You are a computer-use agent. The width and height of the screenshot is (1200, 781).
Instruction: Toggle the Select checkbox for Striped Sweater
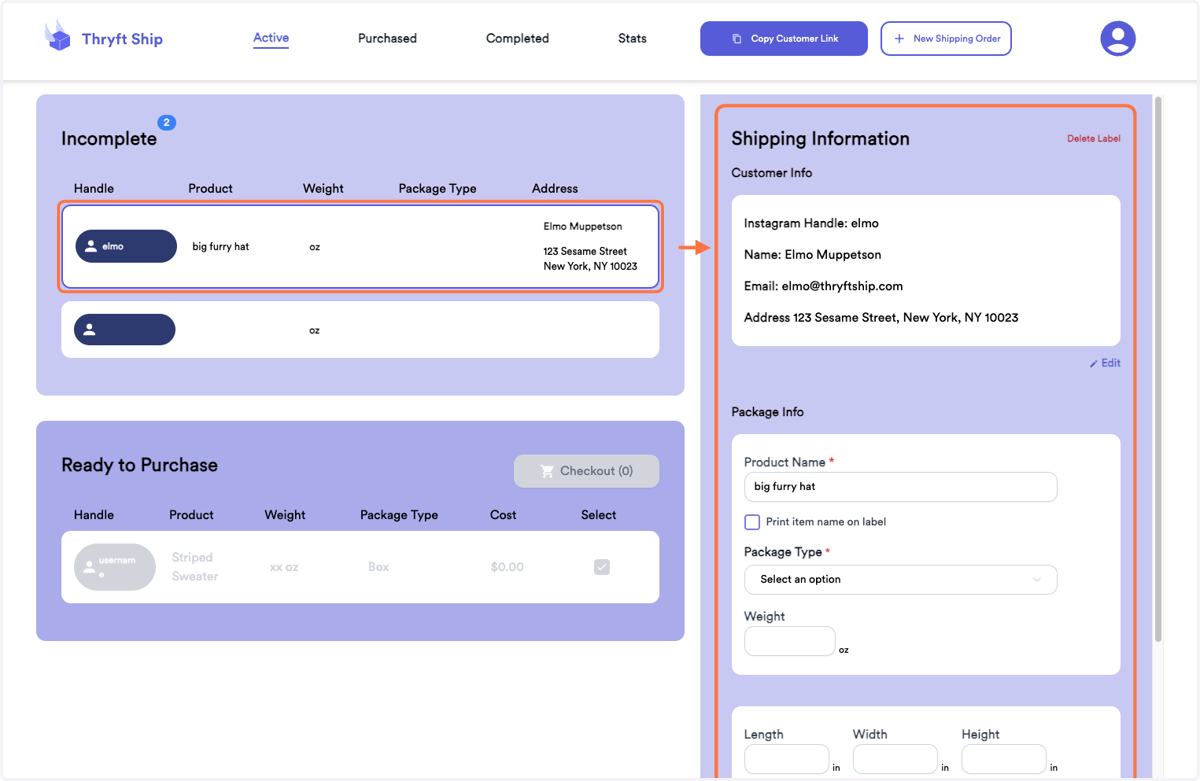pos(602,567)
